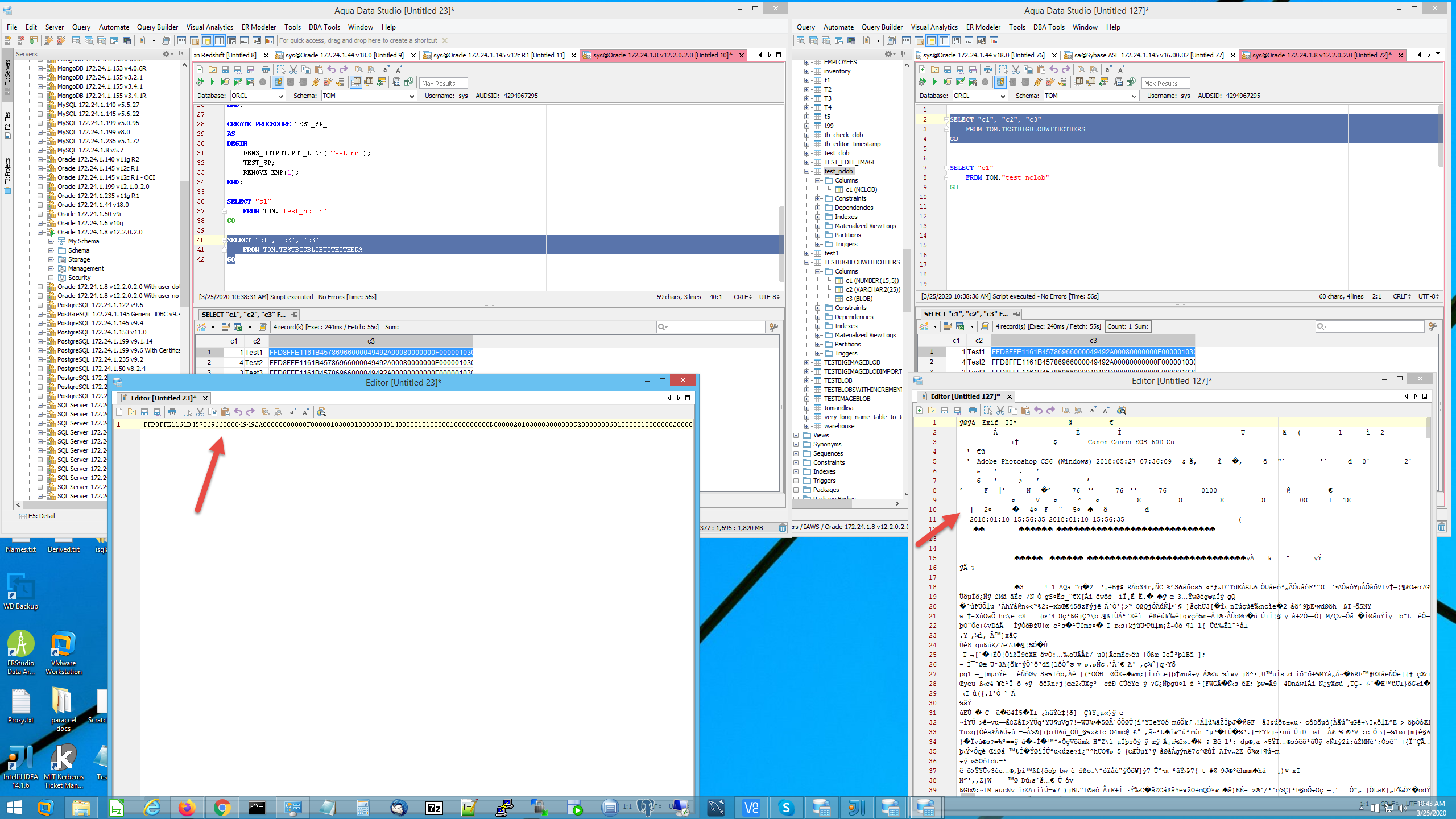Click Undo arrow in right query window toolbar

pos(1053,69)
